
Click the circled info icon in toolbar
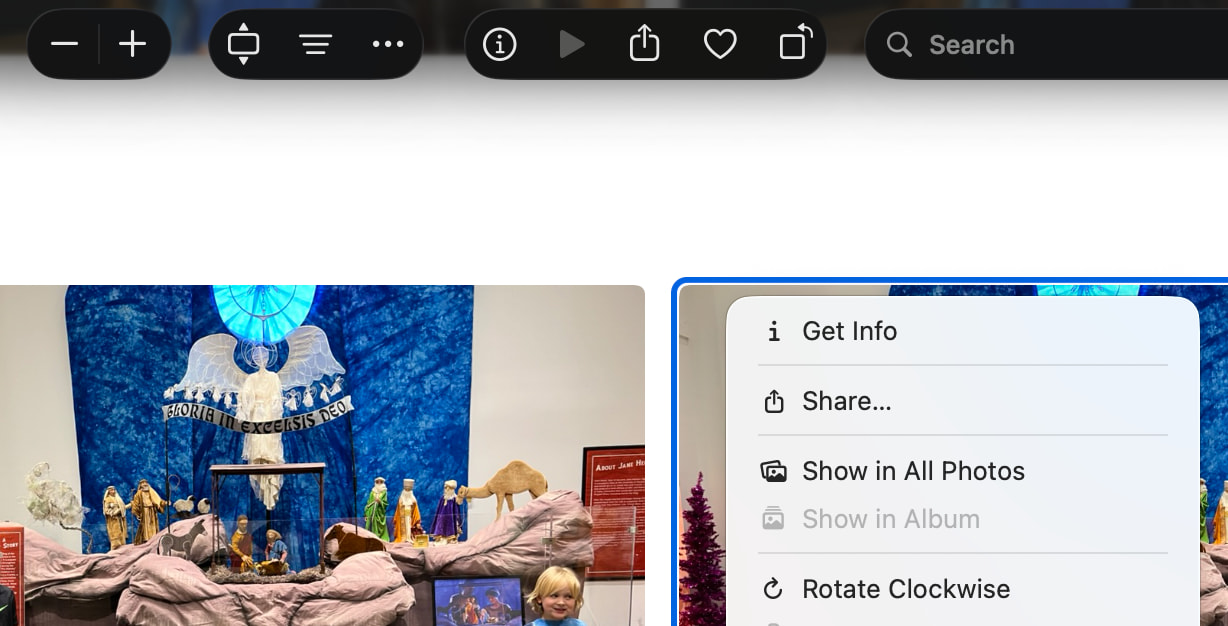[x=499, y=45]
